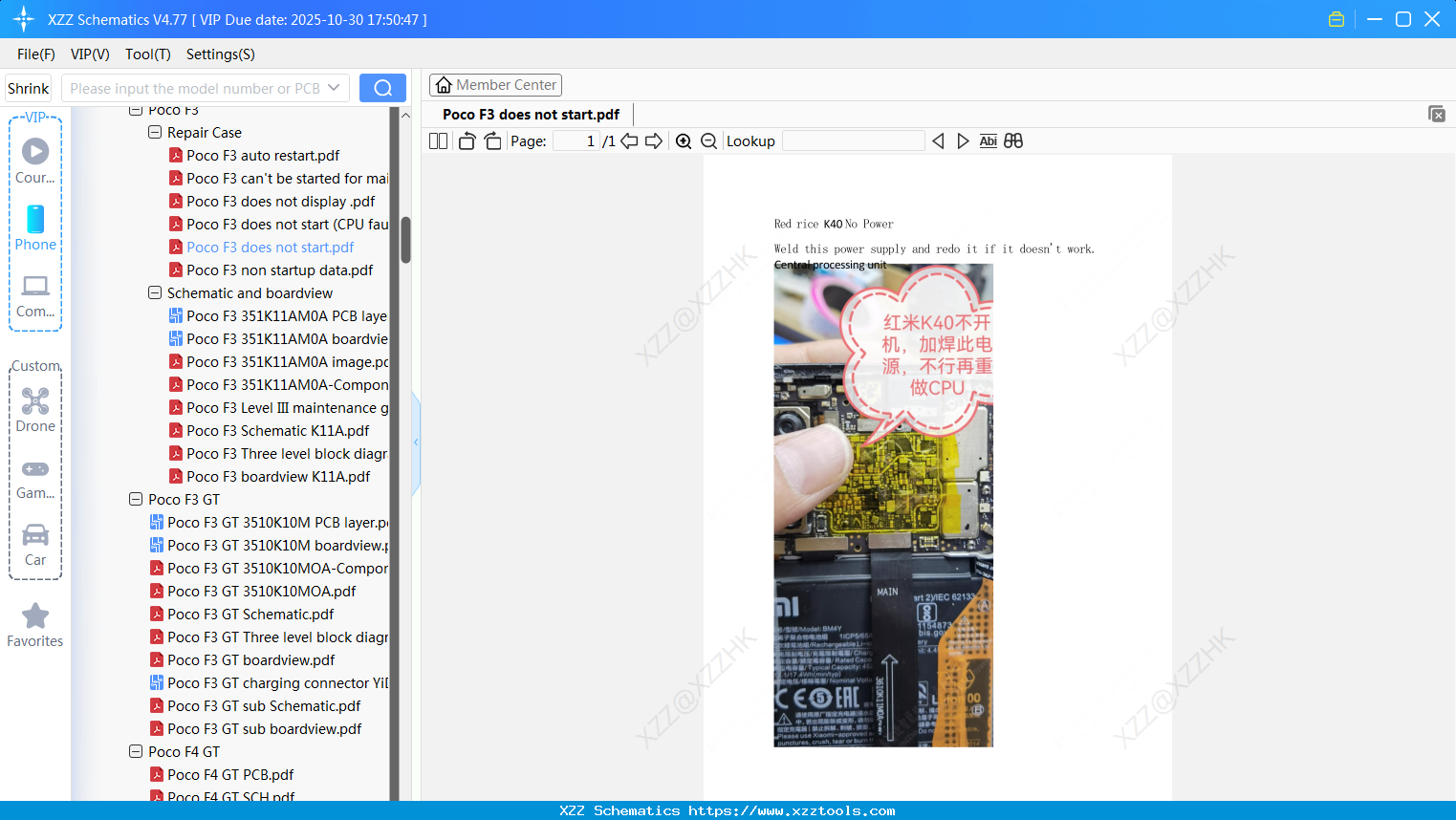Screen dimensions: 1456x820
Task: Open the Tool(T) menu
Action: (148, 54)
